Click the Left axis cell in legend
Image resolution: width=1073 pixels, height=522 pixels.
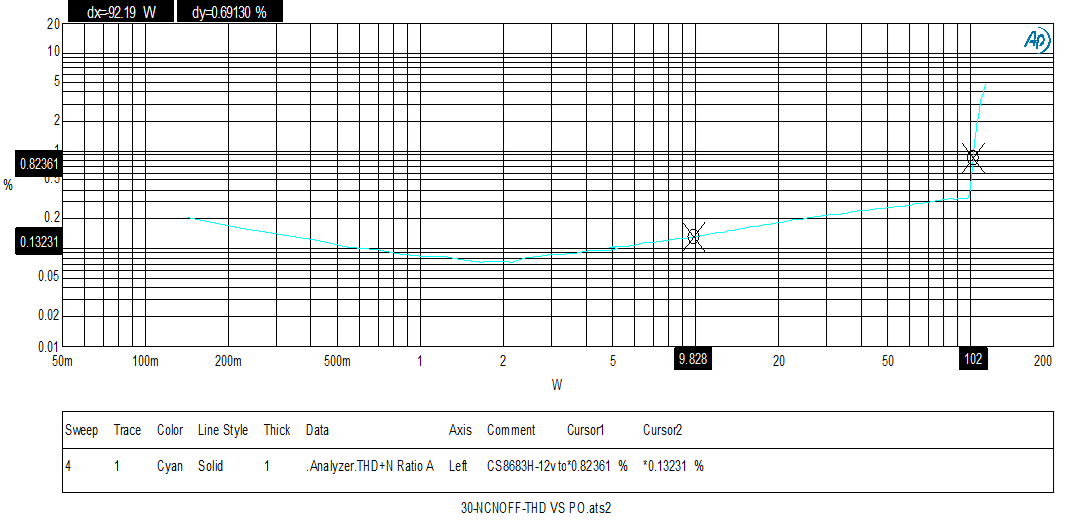point(459,466)
